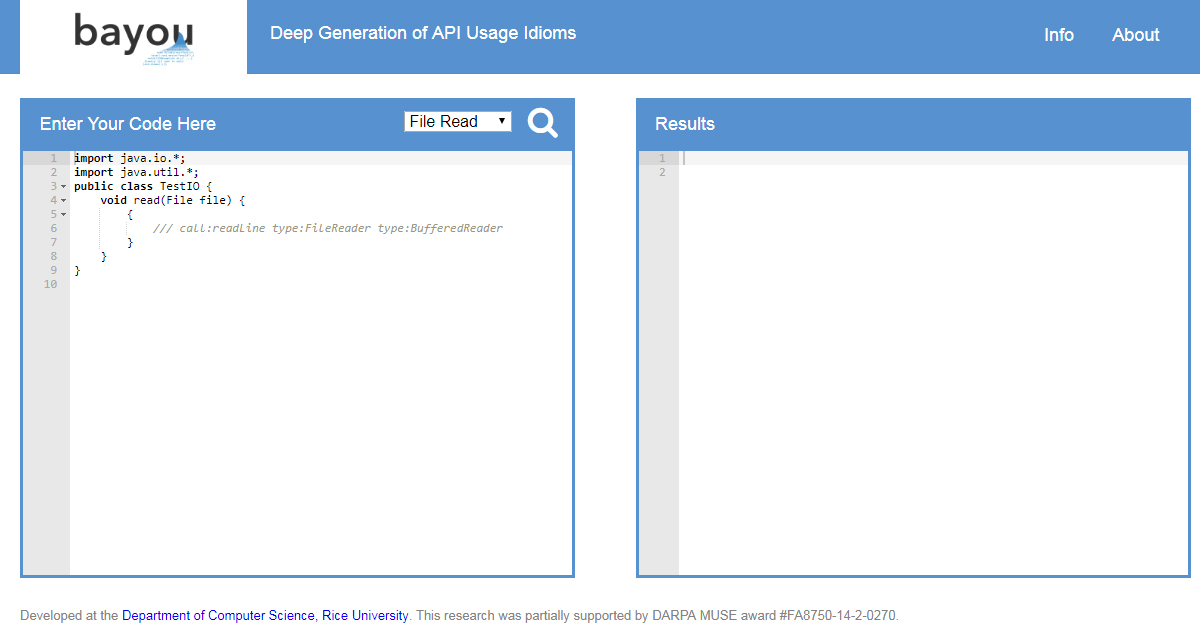Click the 'import java.util.*;' code line
Screen dimensions: 1200x640
coord(136,172)
